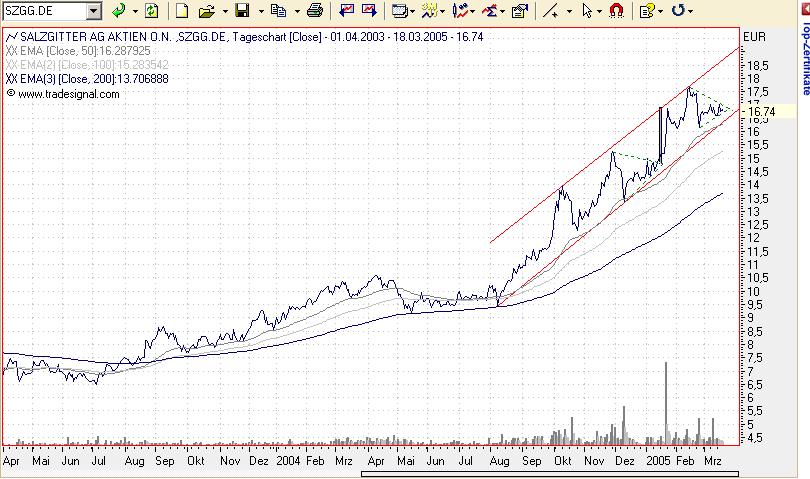Click the blue circular reset icon
This screenshot has height=479, width=810.
678,10
